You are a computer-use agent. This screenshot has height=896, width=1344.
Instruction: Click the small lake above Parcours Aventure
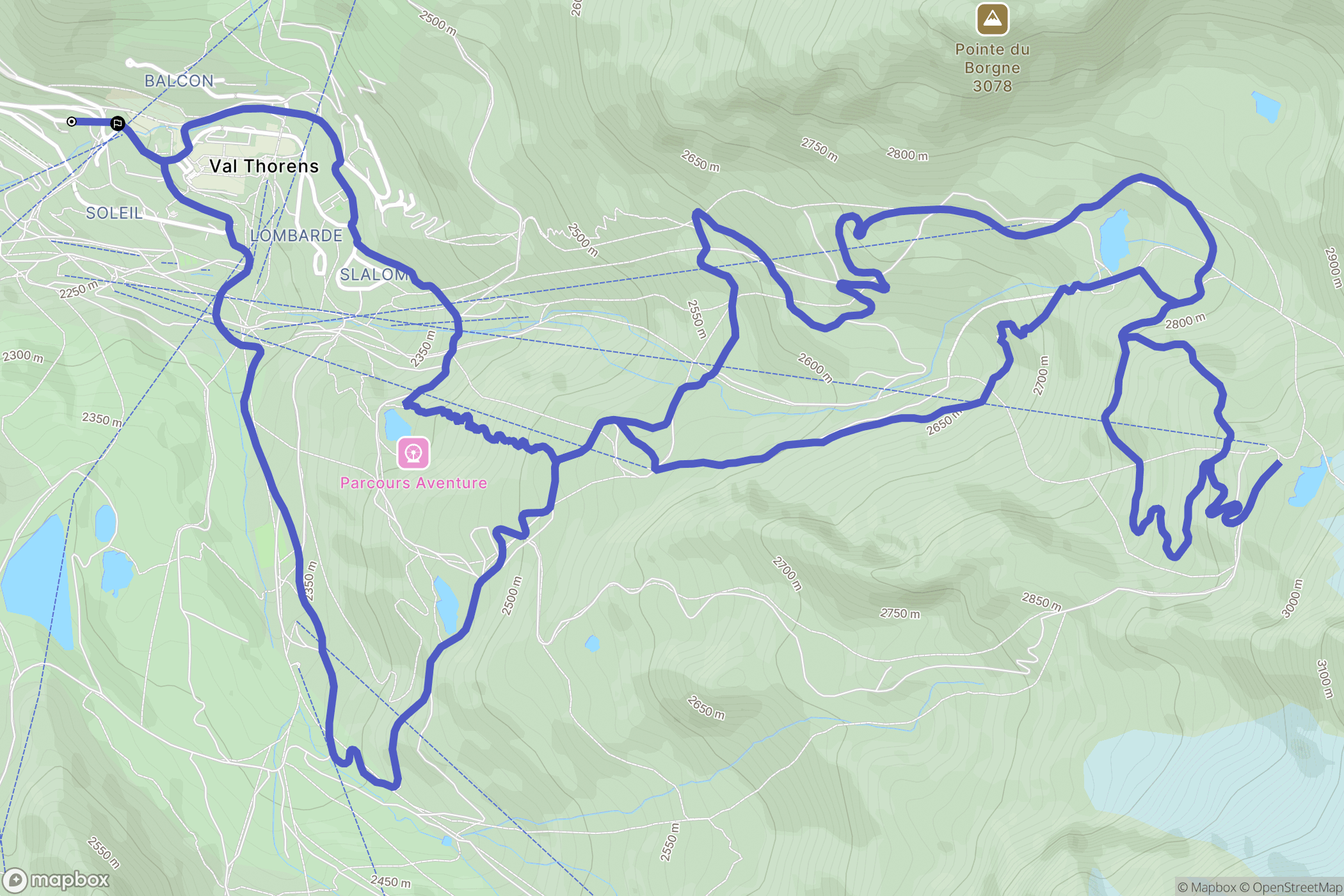397,425
